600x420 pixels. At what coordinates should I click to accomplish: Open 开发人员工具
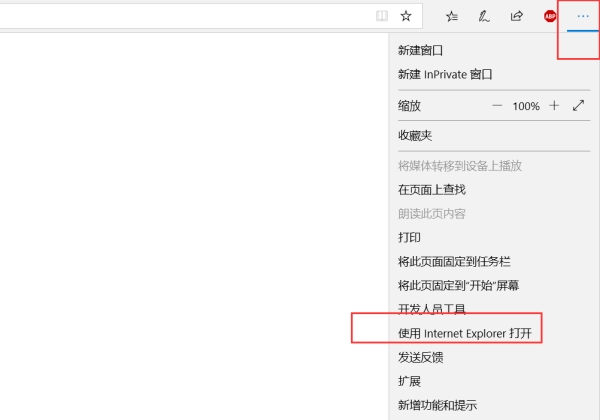[432, 309]
